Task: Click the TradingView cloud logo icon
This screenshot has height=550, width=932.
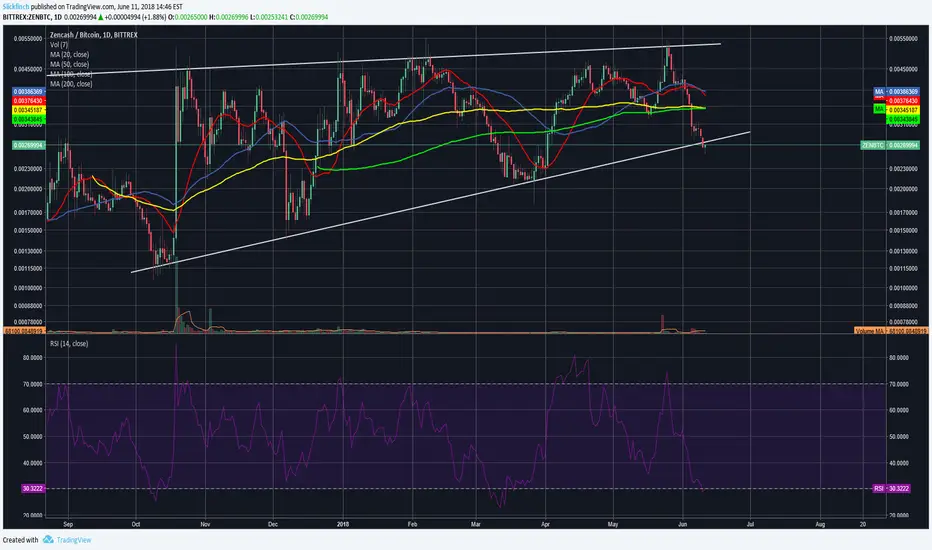Action: 48,539
